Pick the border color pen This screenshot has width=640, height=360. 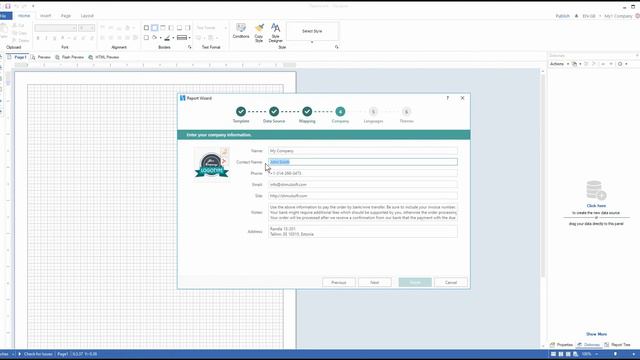[167, 38]
